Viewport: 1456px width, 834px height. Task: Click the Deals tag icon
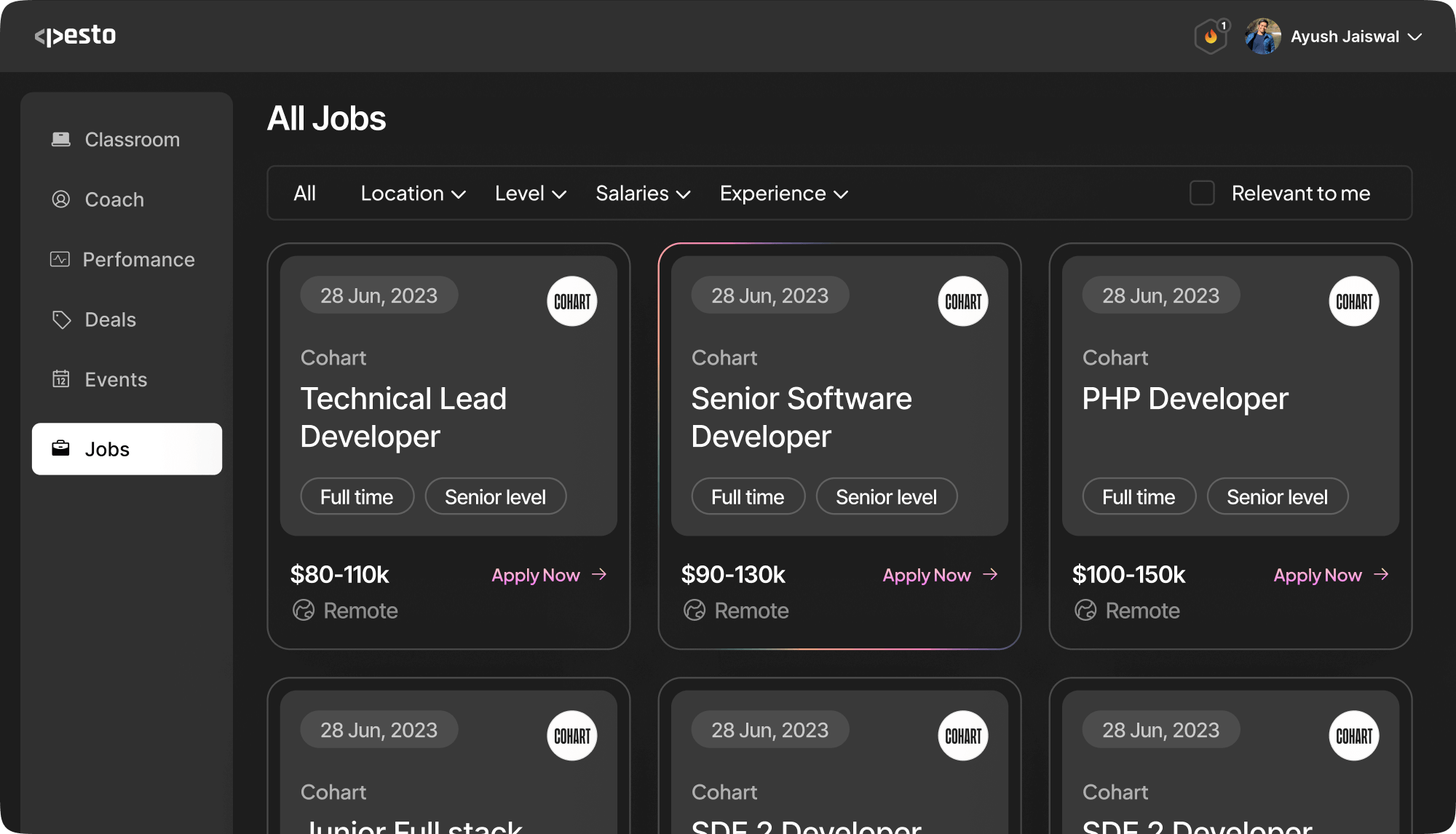click(61, 319)
